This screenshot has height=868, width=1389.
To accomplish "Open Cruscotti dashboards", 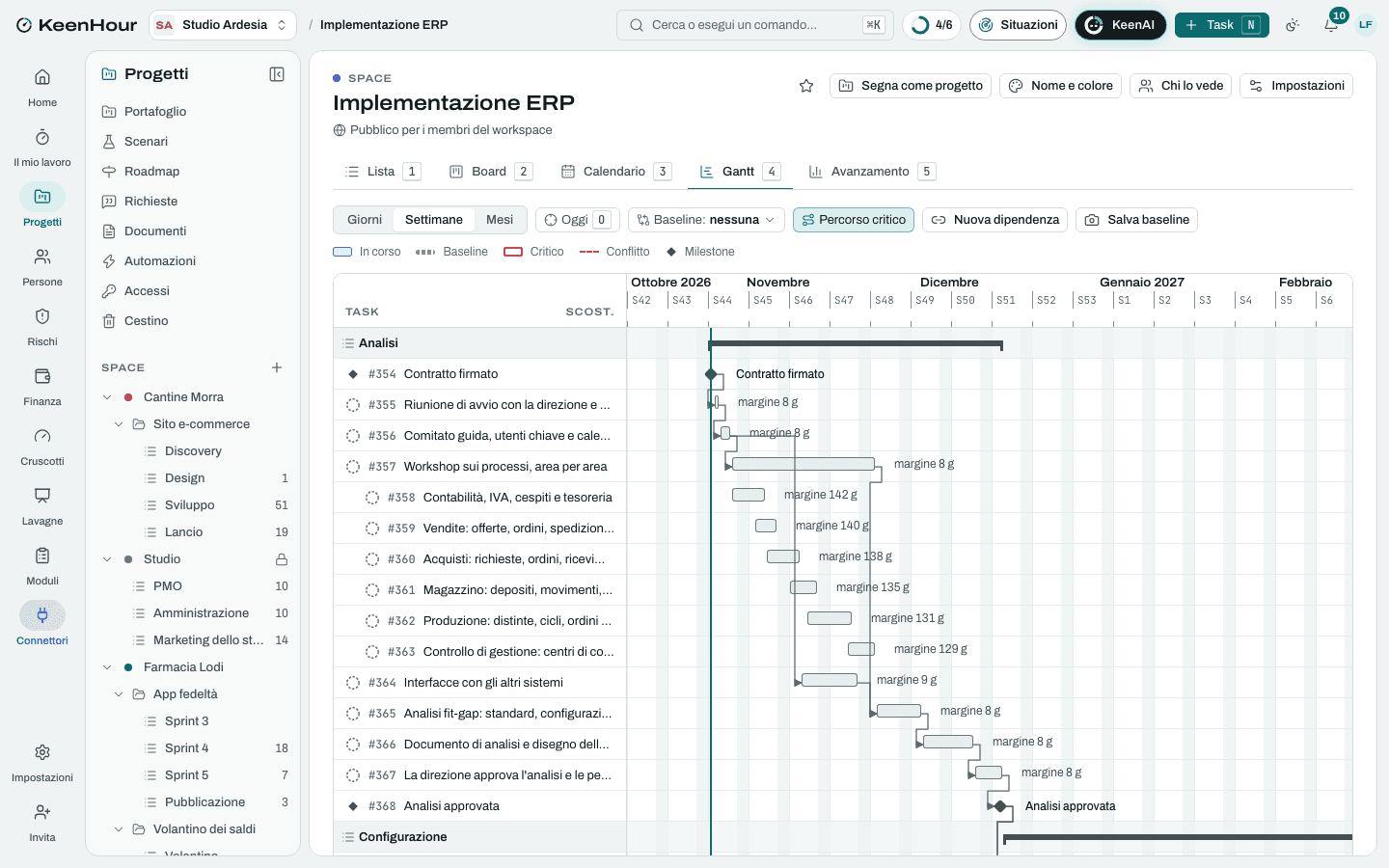I will (42, 447).
